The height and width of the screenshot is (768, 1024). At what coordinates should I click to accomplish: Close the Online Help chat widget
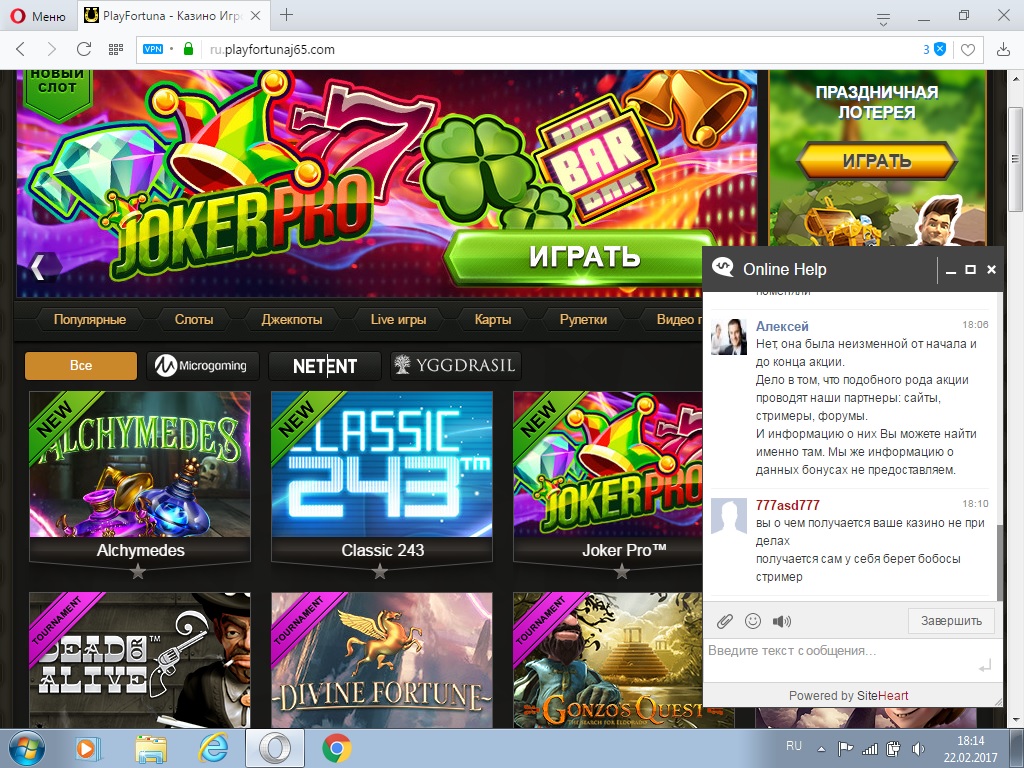[991, 270]
